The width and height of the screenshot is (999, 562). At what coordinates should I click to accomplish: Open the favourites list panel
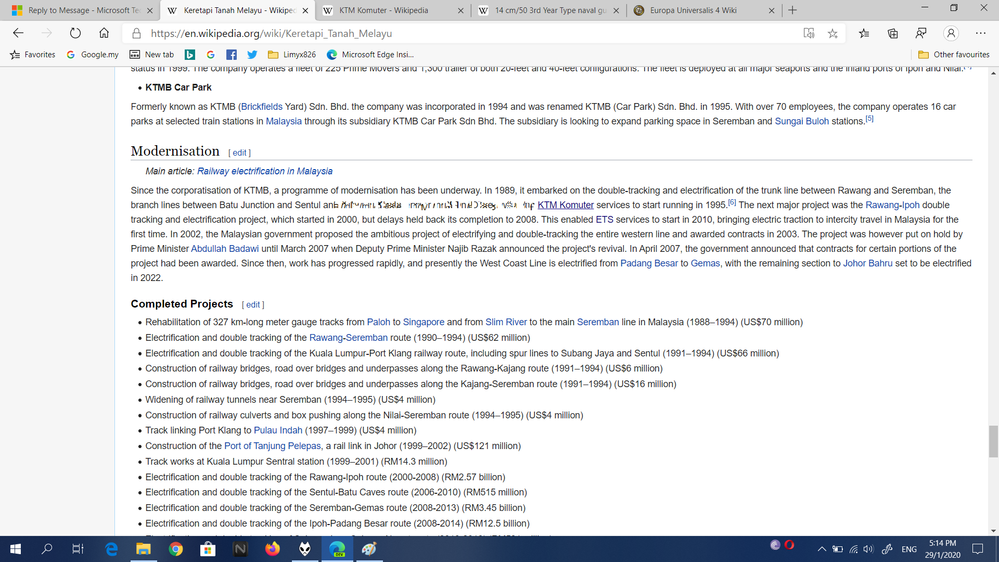tap(864, 33)
